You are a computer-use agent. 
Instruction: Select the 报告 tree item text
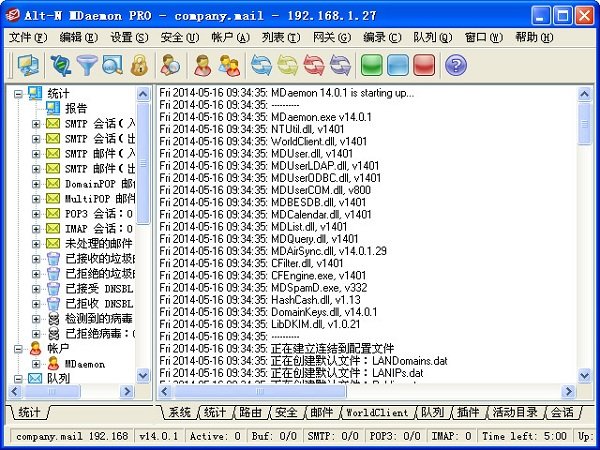click(76, 108)
